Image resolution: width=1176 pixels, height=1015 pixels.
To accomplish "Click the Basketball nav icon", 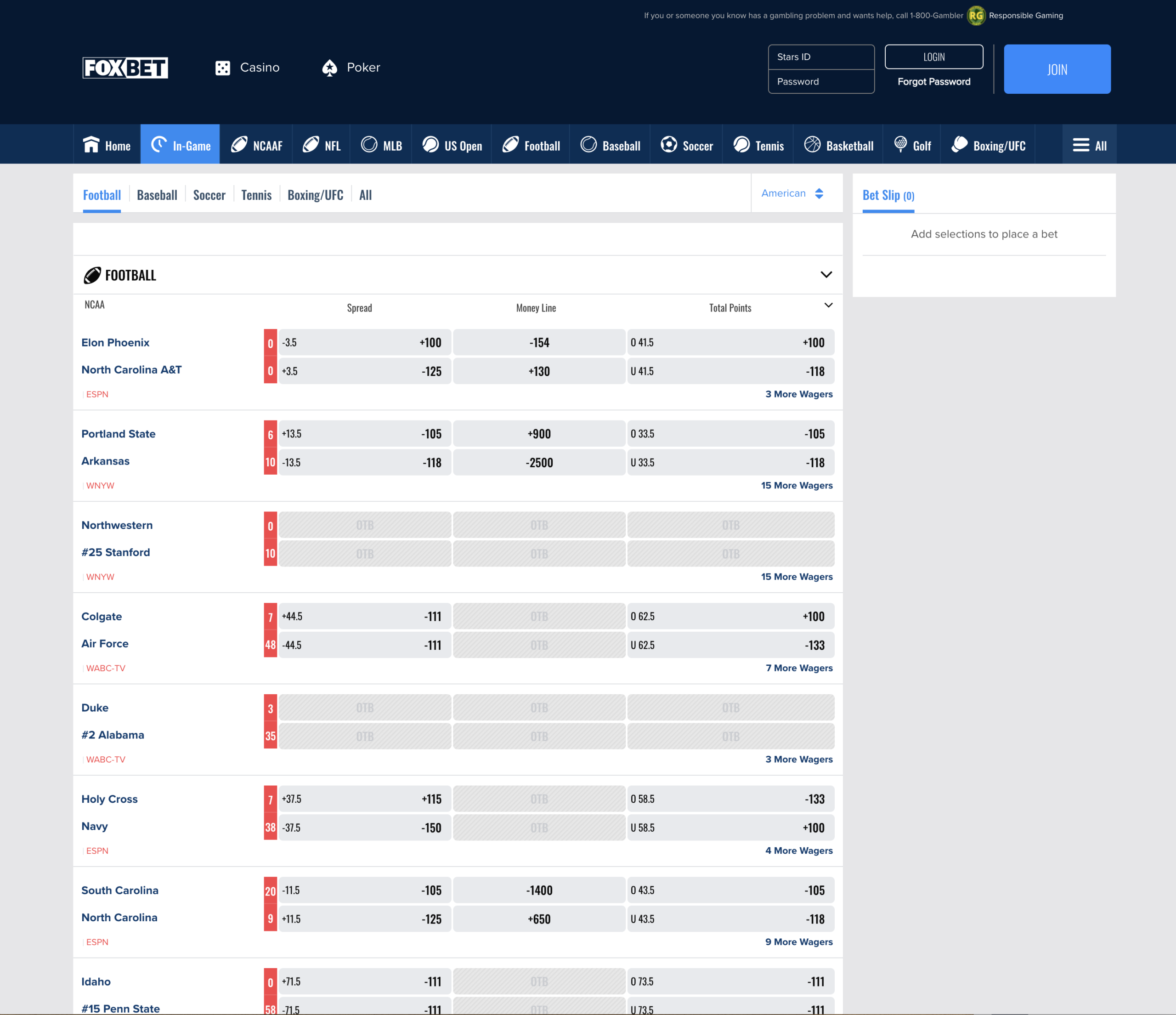I will [x=812, y=145].
